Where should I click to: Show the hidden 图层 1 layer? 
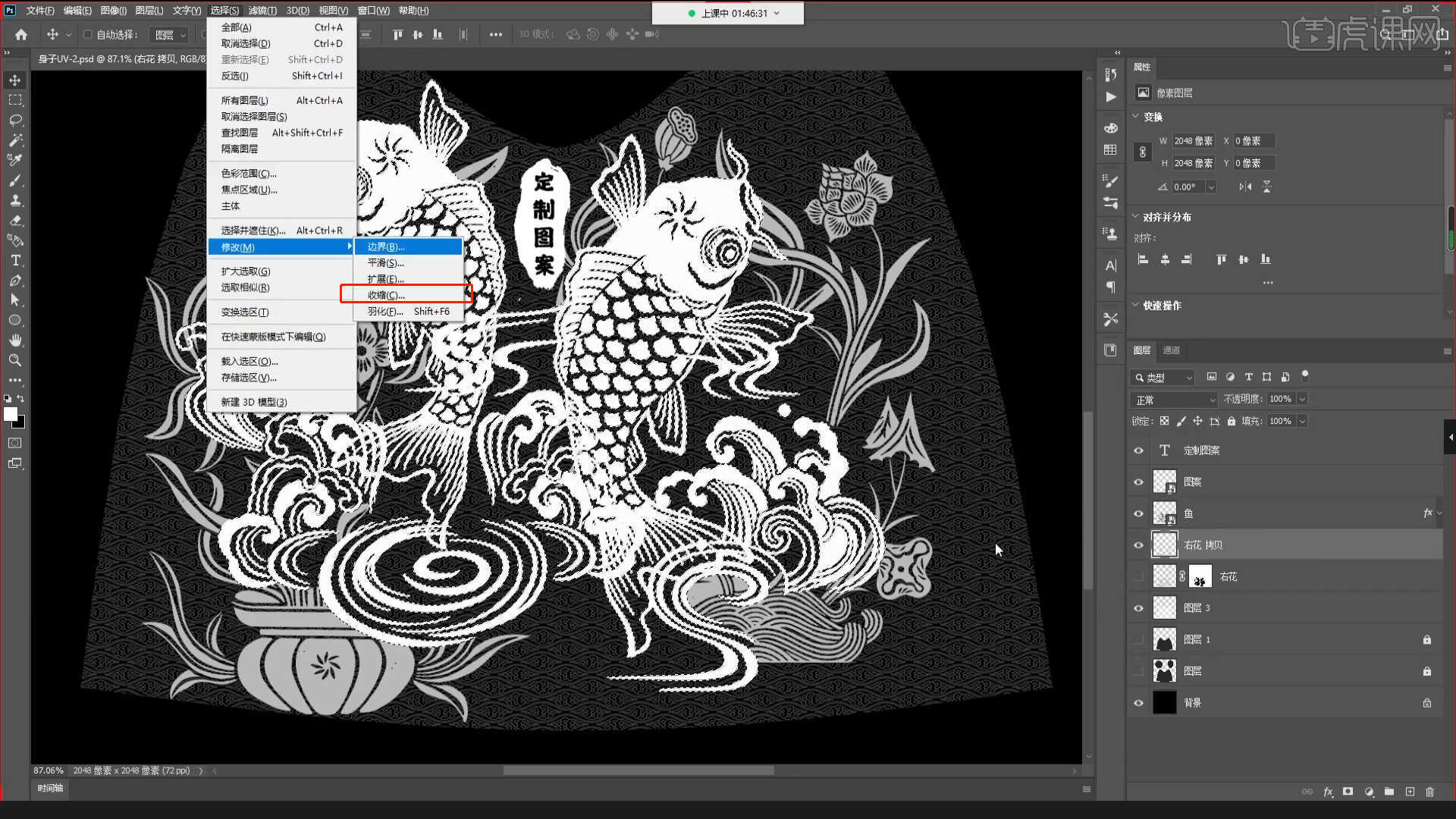tap(1138, 640)
